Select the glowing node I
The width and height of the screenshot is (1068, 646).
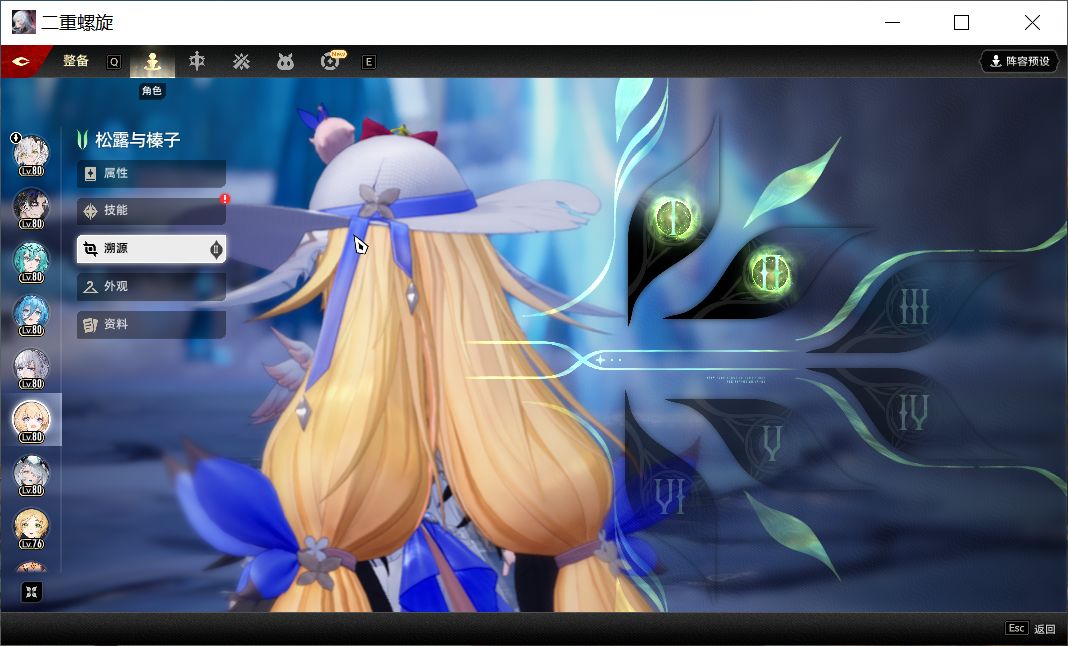tap(673, 219)
